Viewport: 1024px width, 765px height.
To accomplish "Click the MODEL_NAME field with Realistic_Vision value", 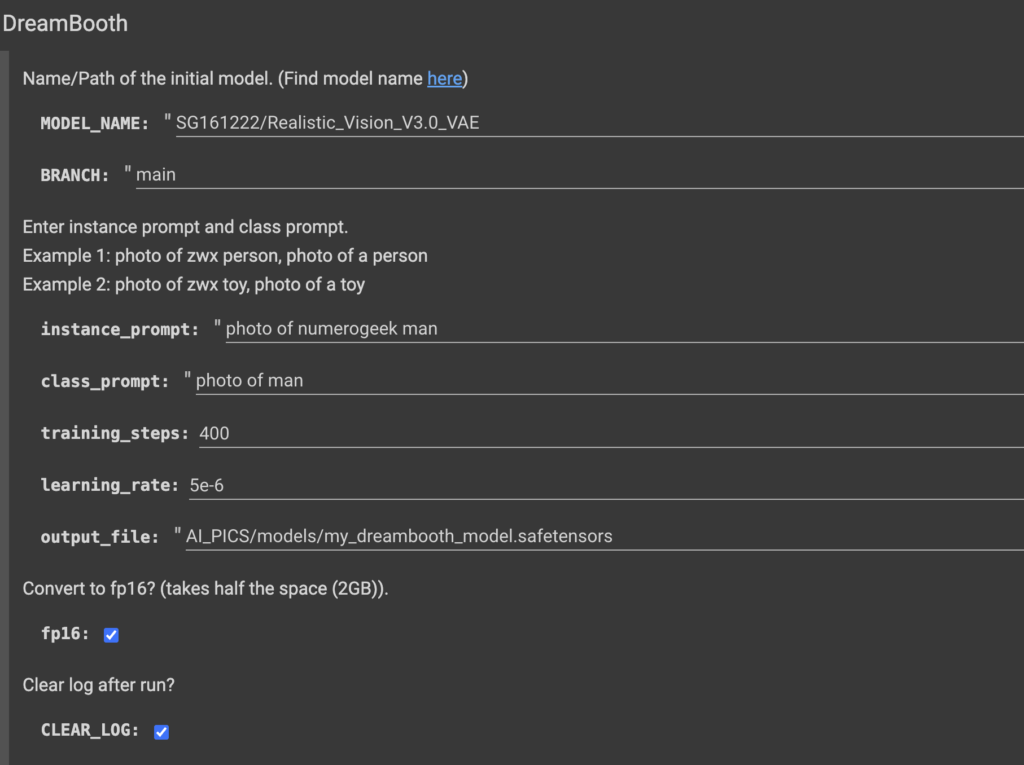I will [600, 123].
